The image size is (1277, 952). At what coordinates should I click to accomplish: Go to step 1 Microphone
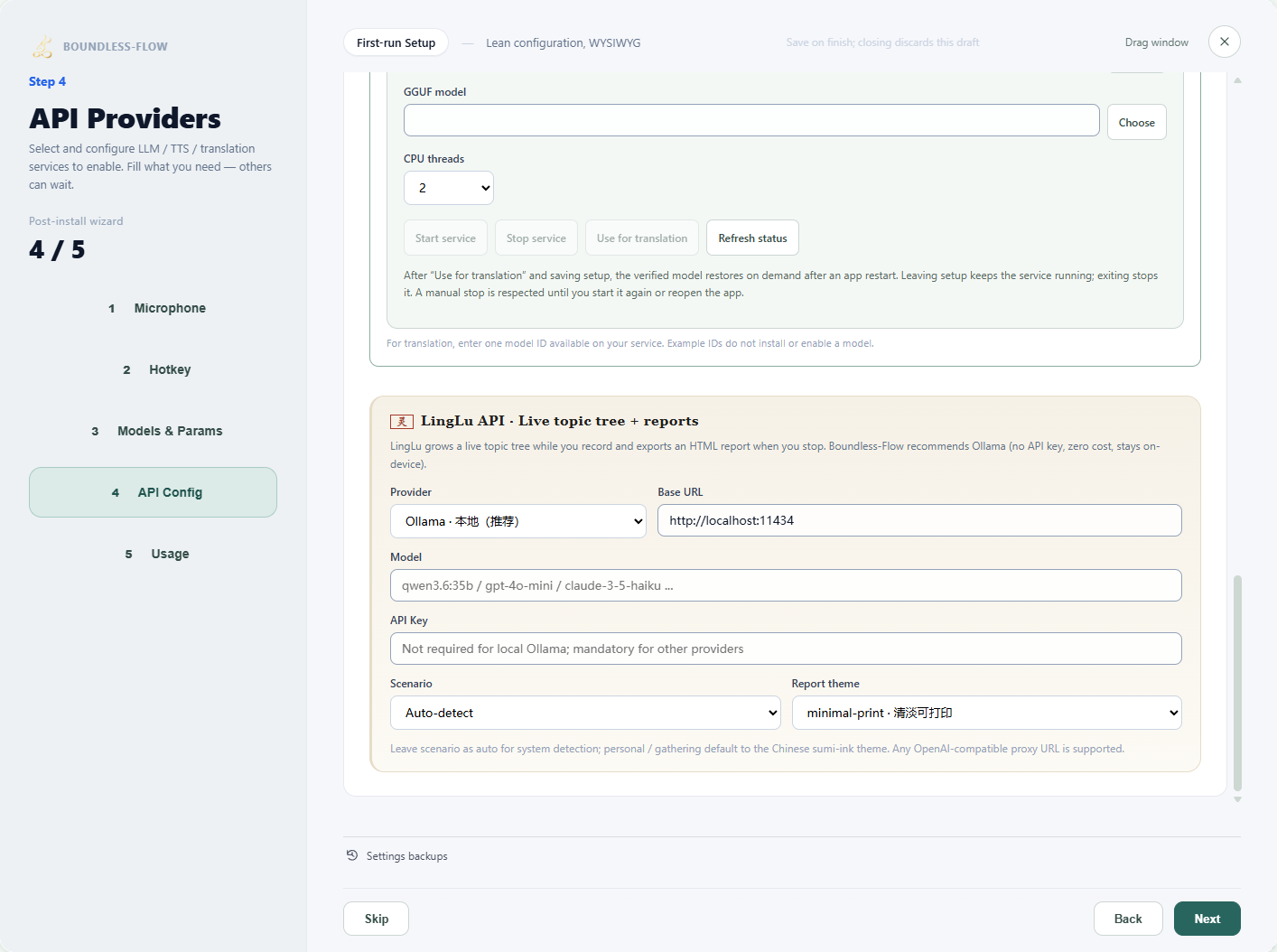tap(154, 308)
